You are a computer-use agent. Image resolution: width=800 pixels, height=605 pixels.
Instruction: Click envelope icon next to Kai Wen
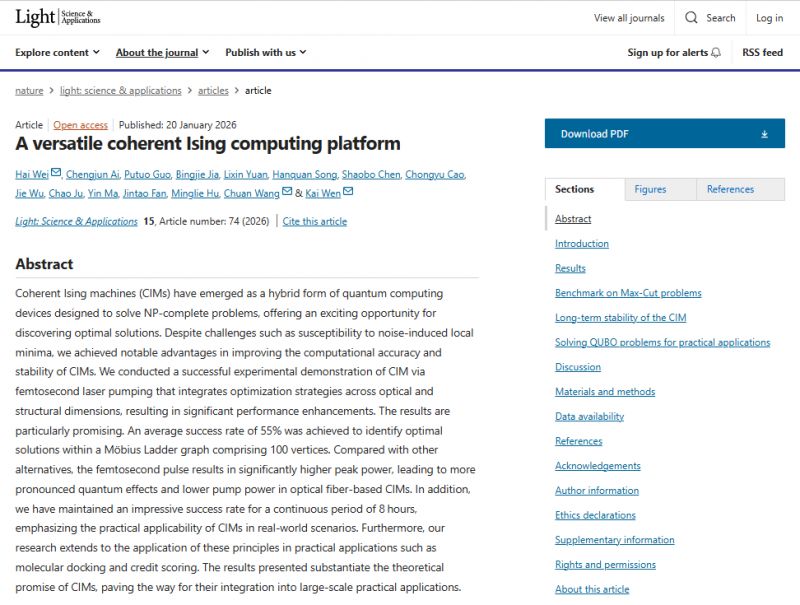(x=348, y=191)
